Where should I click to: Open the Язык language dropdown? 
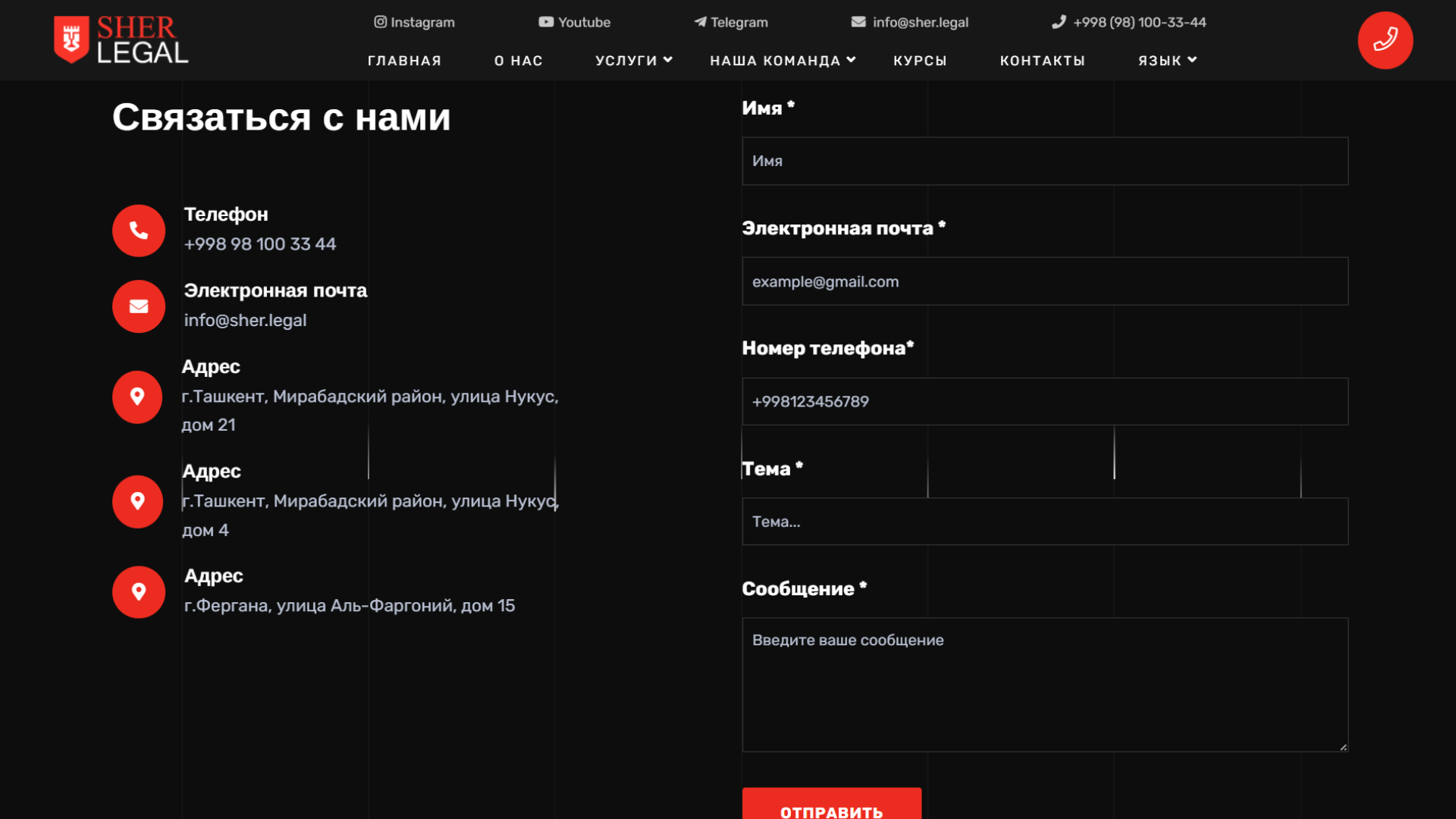point(1166,60)
